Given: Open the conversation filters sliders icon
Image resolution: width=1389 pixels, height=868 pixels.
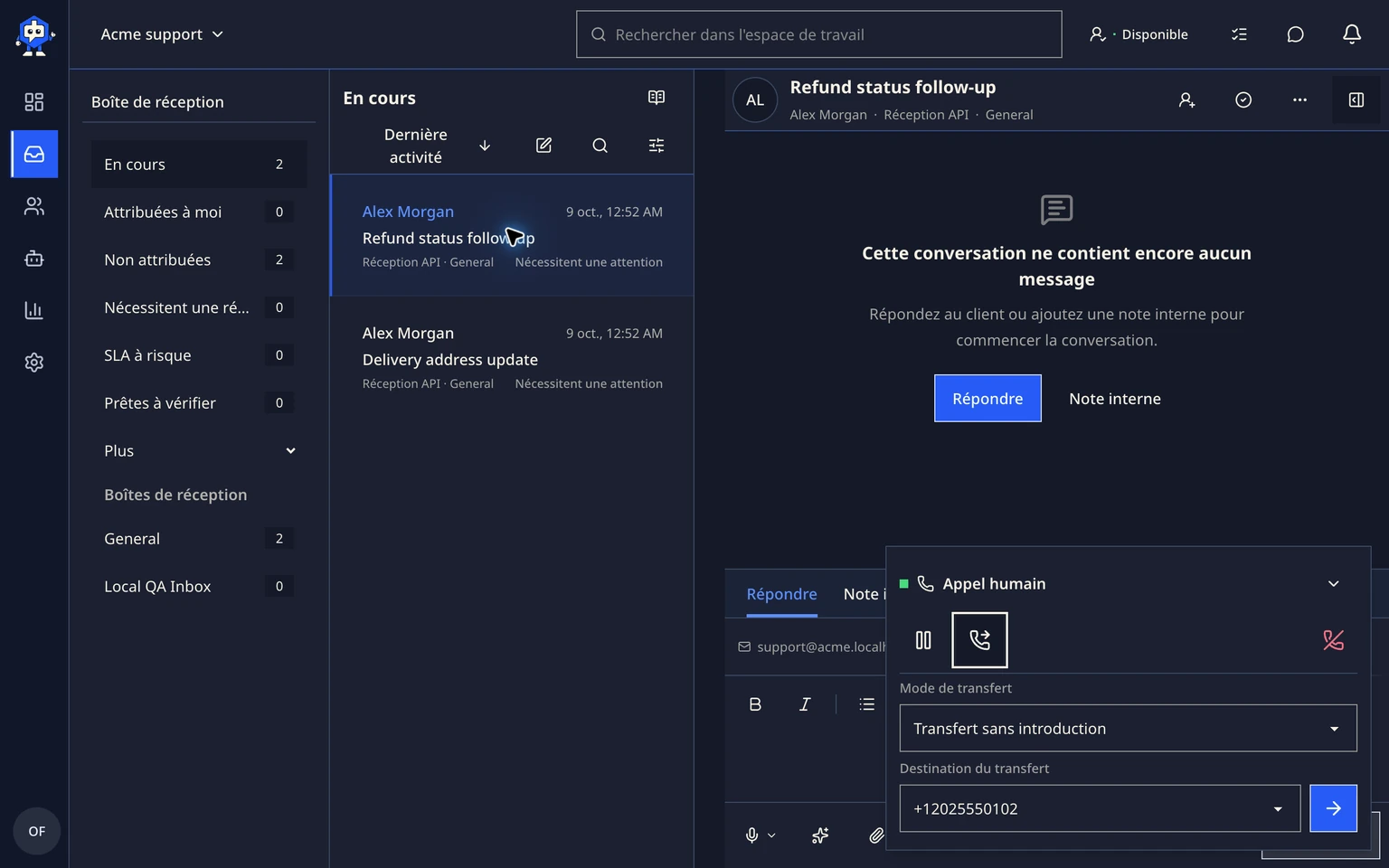Looking at the screenshot, I should [x=657, y=146].
